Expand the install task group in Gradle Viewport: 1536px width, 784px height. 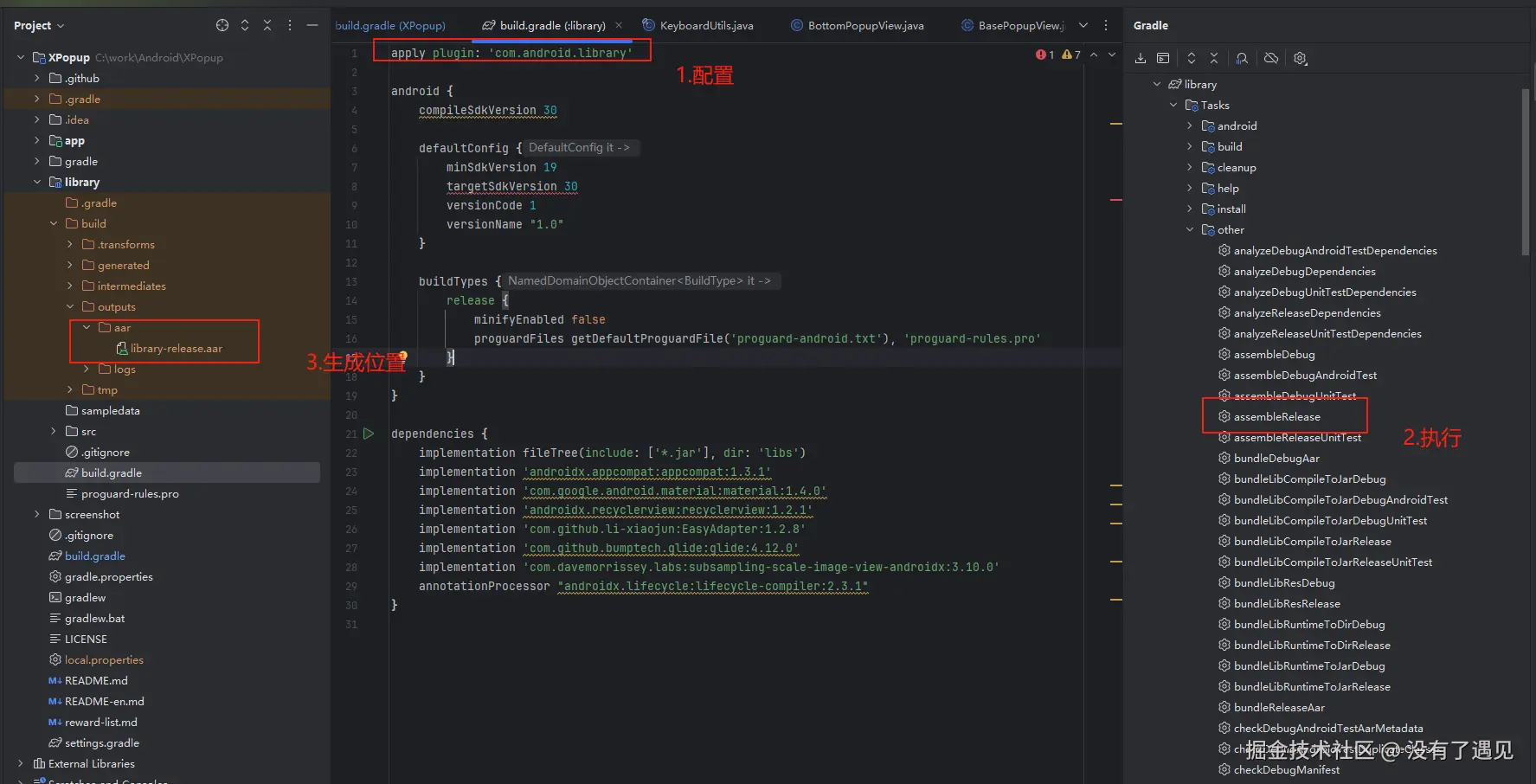tap(1190, 209)
